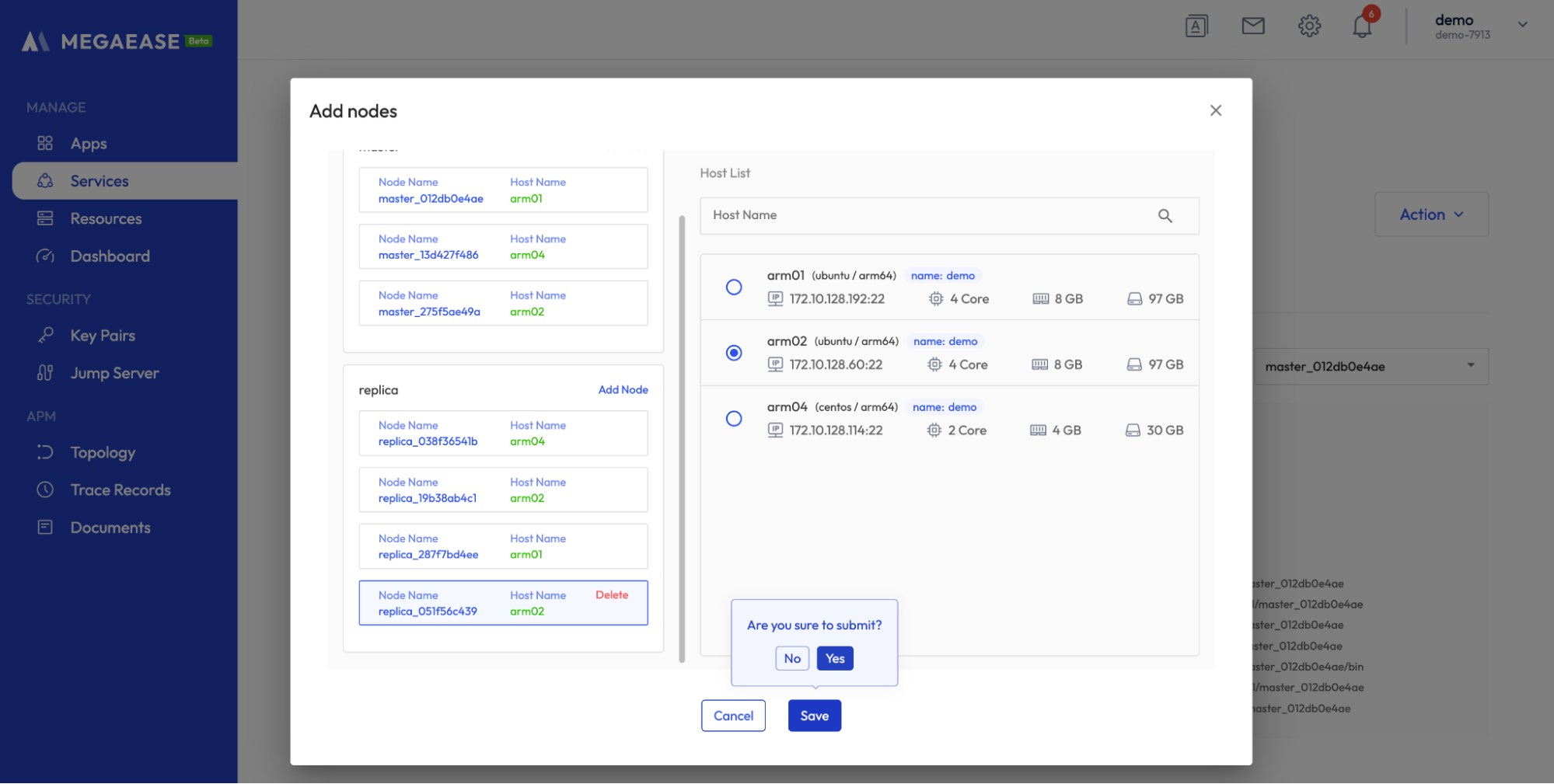
Task: Open the Jump Server page
Action: [x=113, y=372]
